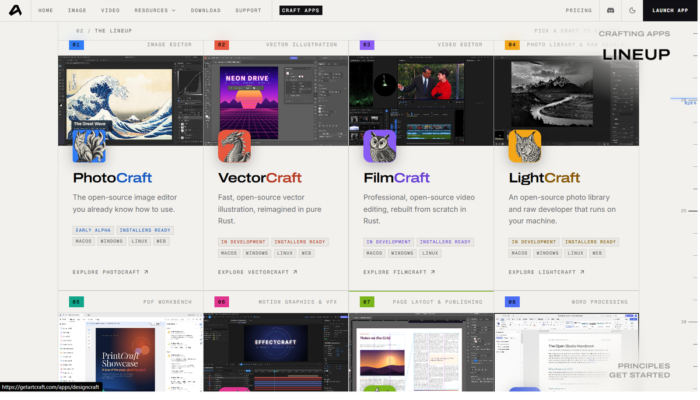This screenshot has height=400, width=700.
Task: Click PhotoCraft Installers Ready tag
Action: (145, 230)
